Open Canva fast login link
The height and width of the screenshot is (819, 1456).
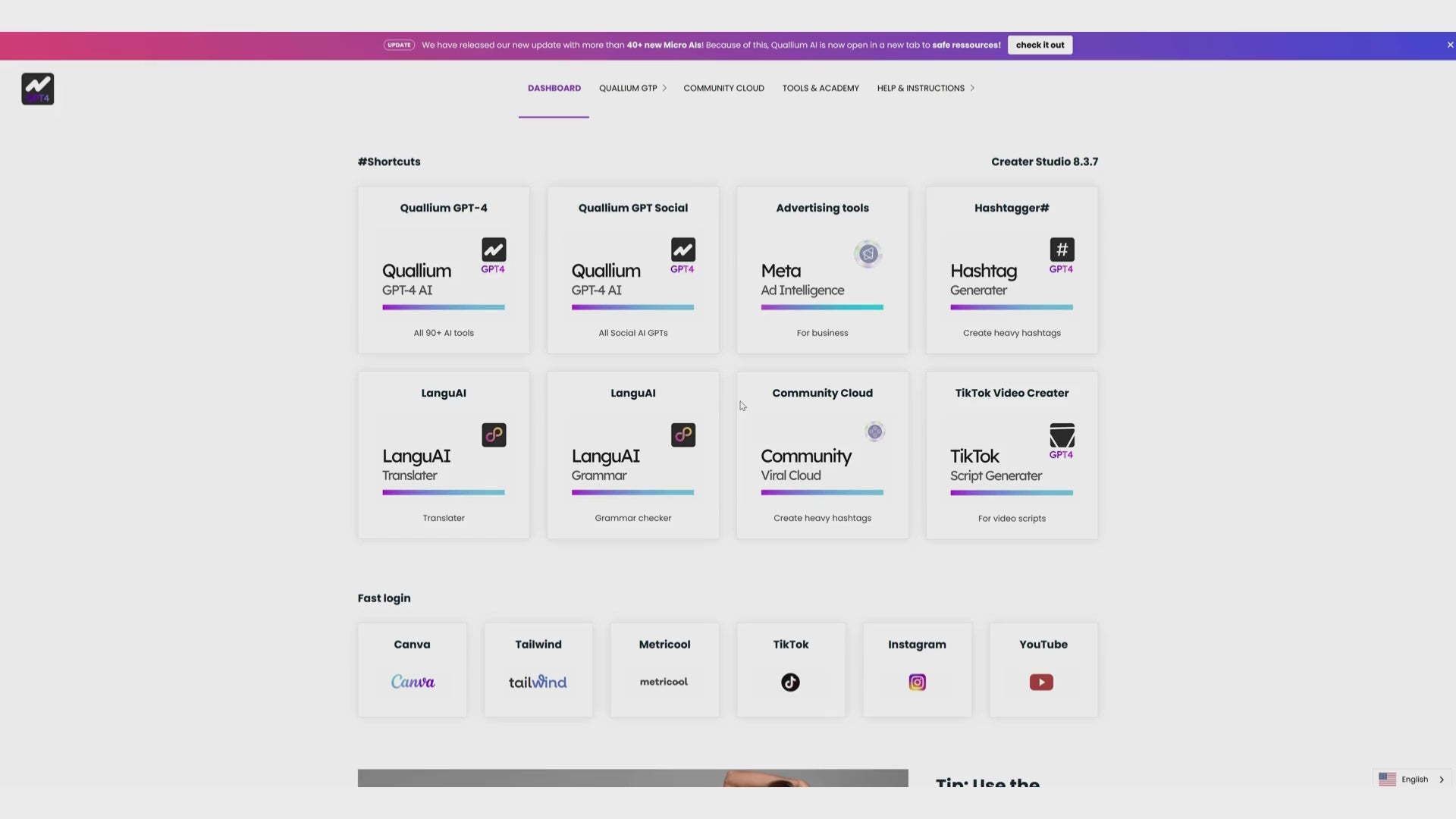click(x=411, y=668)
